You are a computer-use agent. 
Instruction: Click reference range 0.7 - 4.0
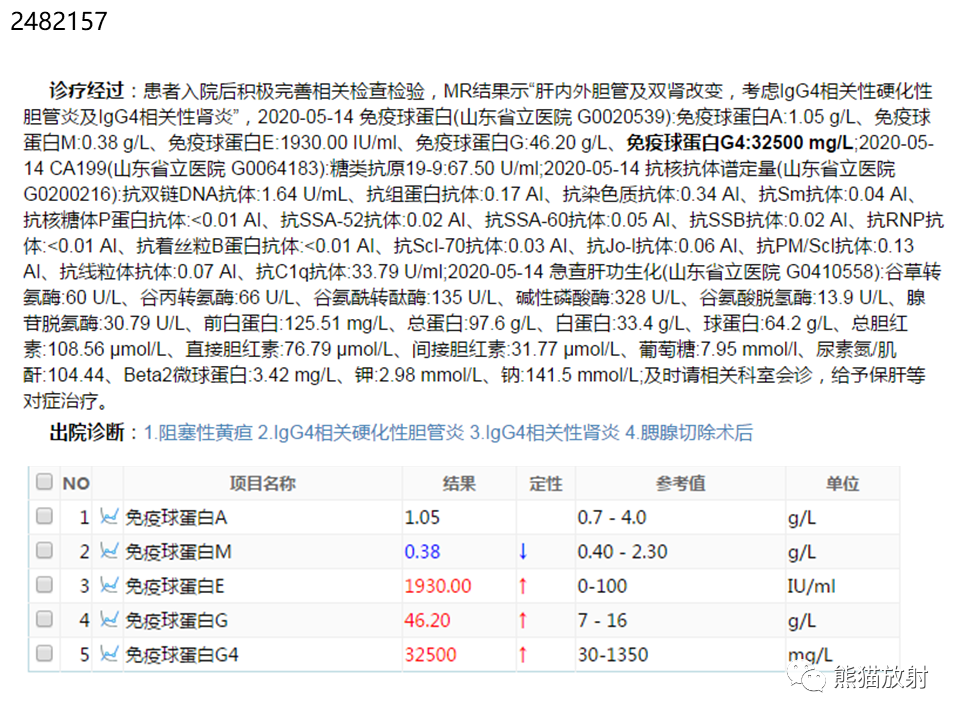click(x=612, y=517)
